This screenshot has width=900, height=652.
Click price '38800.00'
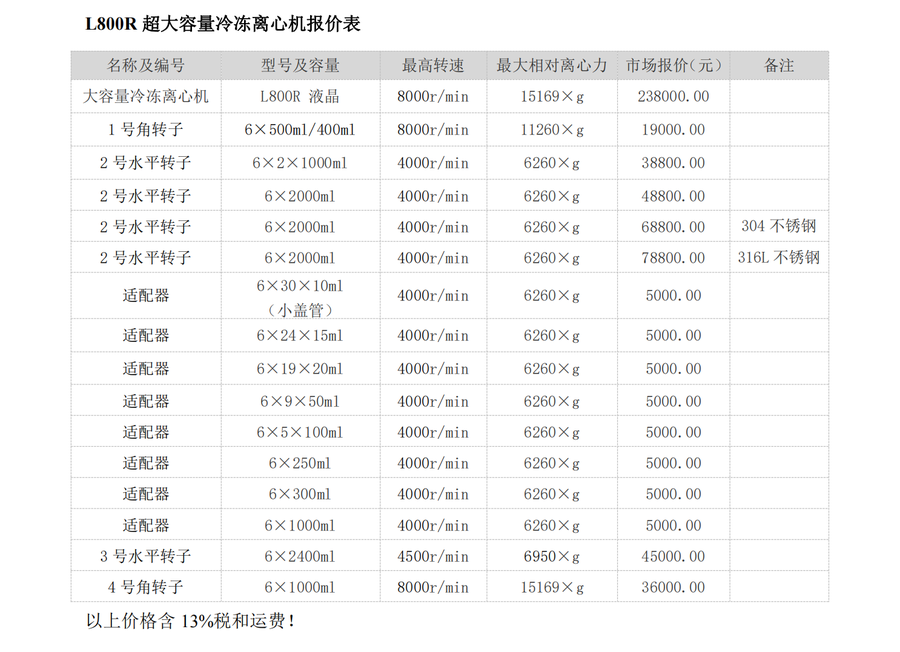coord(673,163)
